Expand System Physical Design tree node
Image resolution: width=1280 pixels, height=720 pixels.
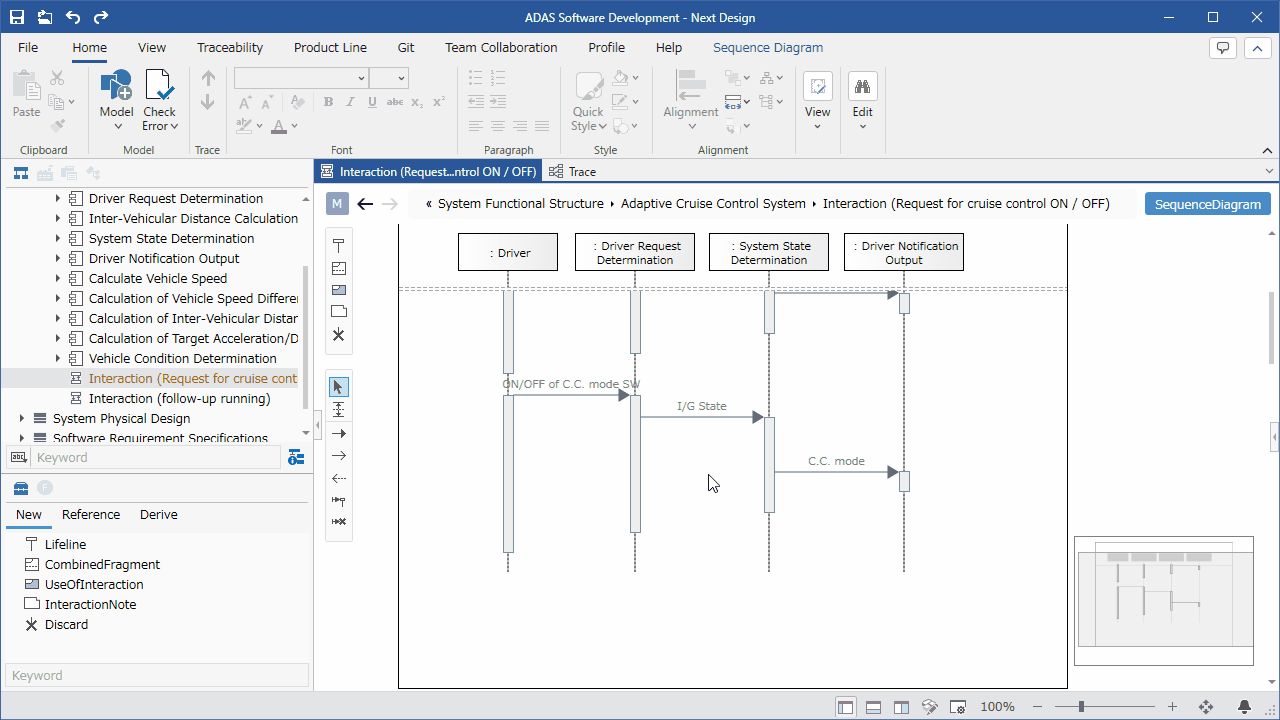click(22, 418)
